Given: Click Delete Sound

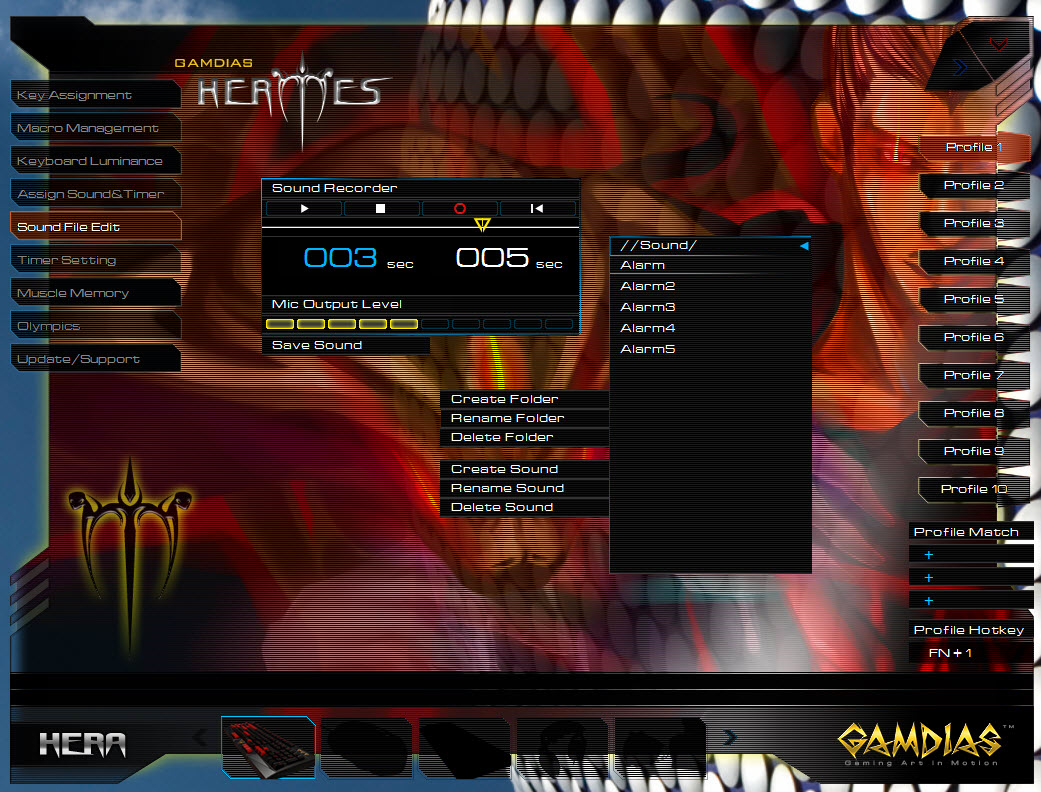Looking at the screenshot, I should [x=524, y=507].
